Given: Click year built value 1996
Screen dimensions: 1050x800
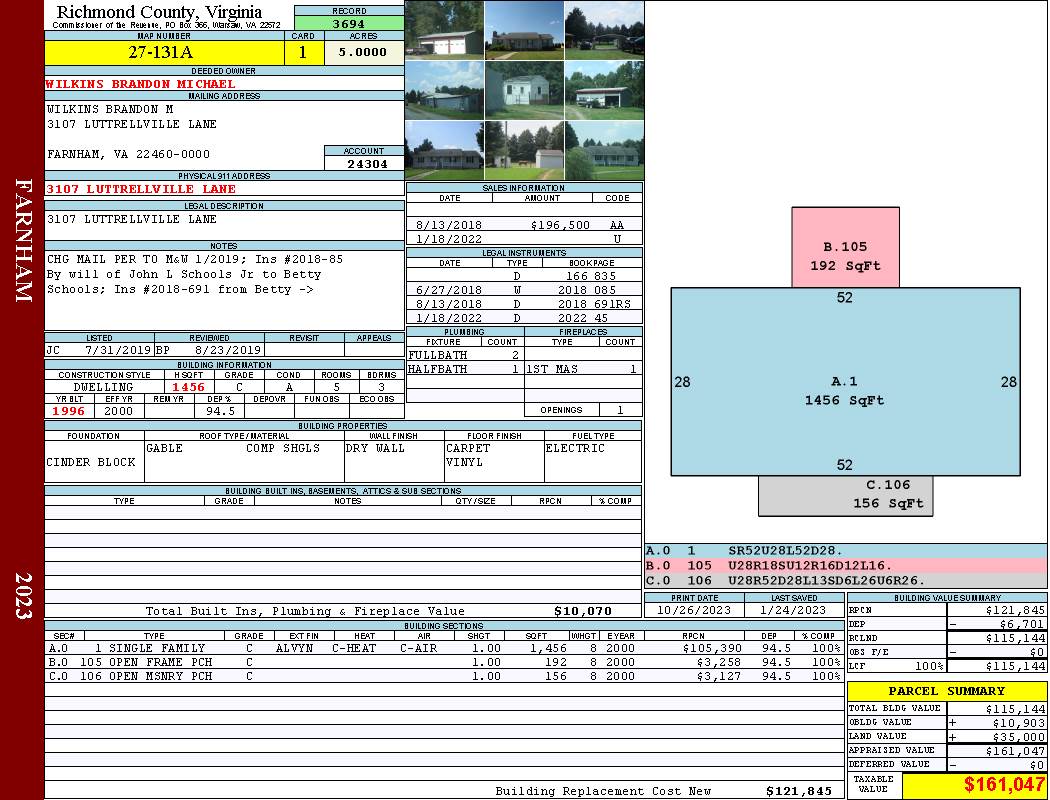Looking at the screenshot, I should click(68, 411).
